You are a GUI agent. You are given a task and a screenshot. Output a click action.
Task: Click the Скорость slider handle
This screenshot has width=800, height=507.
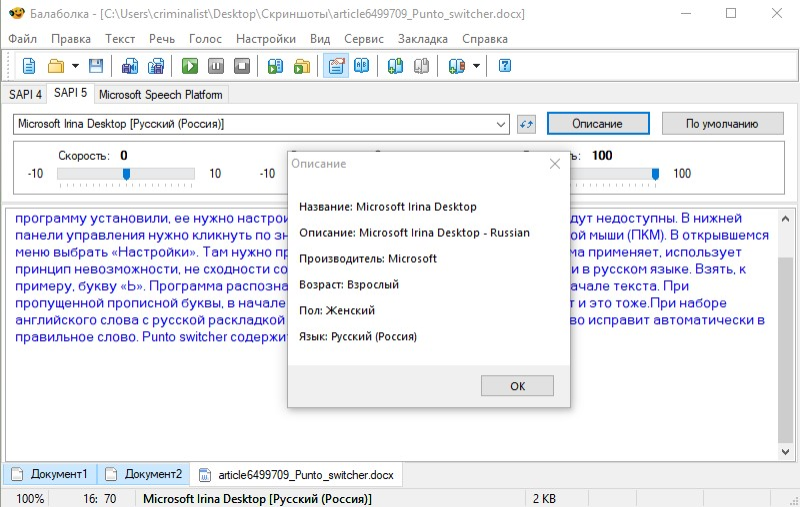pos(126,174)
